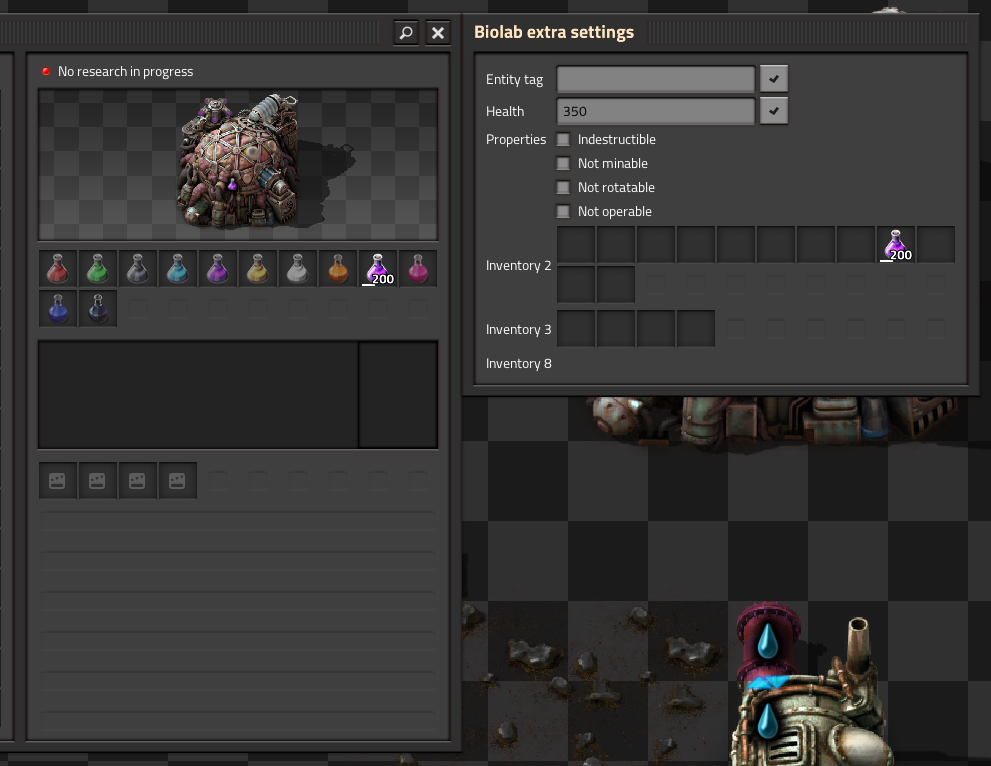The image size is (991, 766).
Task: Click the 'No research in progress' status text
Action: [125, 71]
